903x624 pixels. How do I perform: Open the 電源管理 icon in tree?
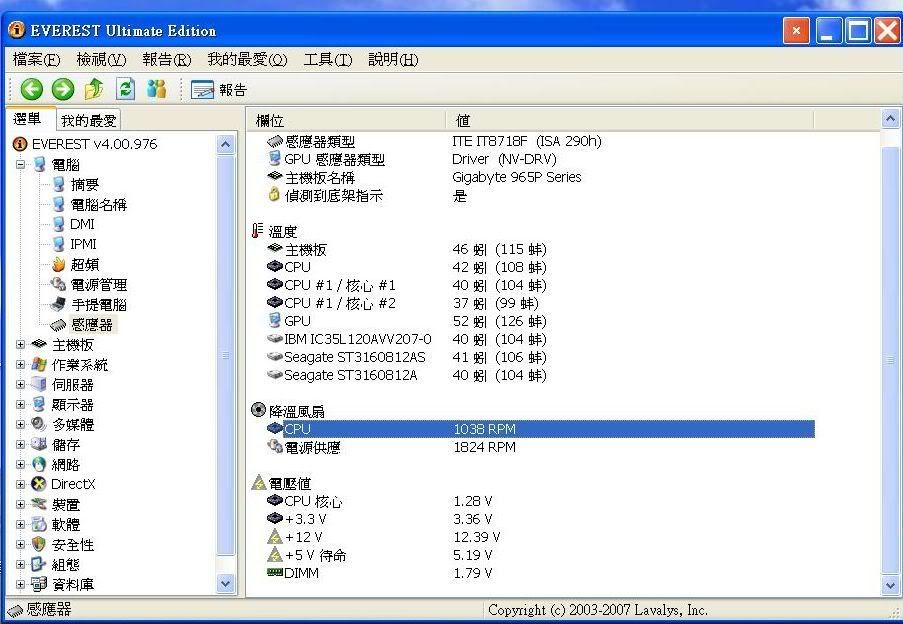[58, 284]
